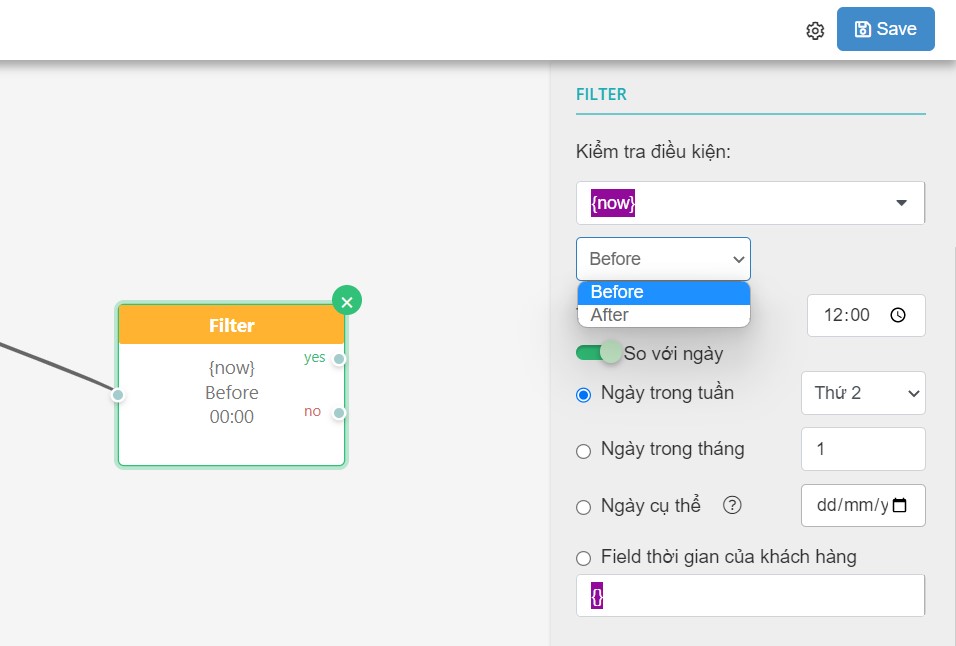Viewport: 956px width, 646px height.
Task: Toggle the 'So với ngày' switch
Action: click(x=597, y=352)
